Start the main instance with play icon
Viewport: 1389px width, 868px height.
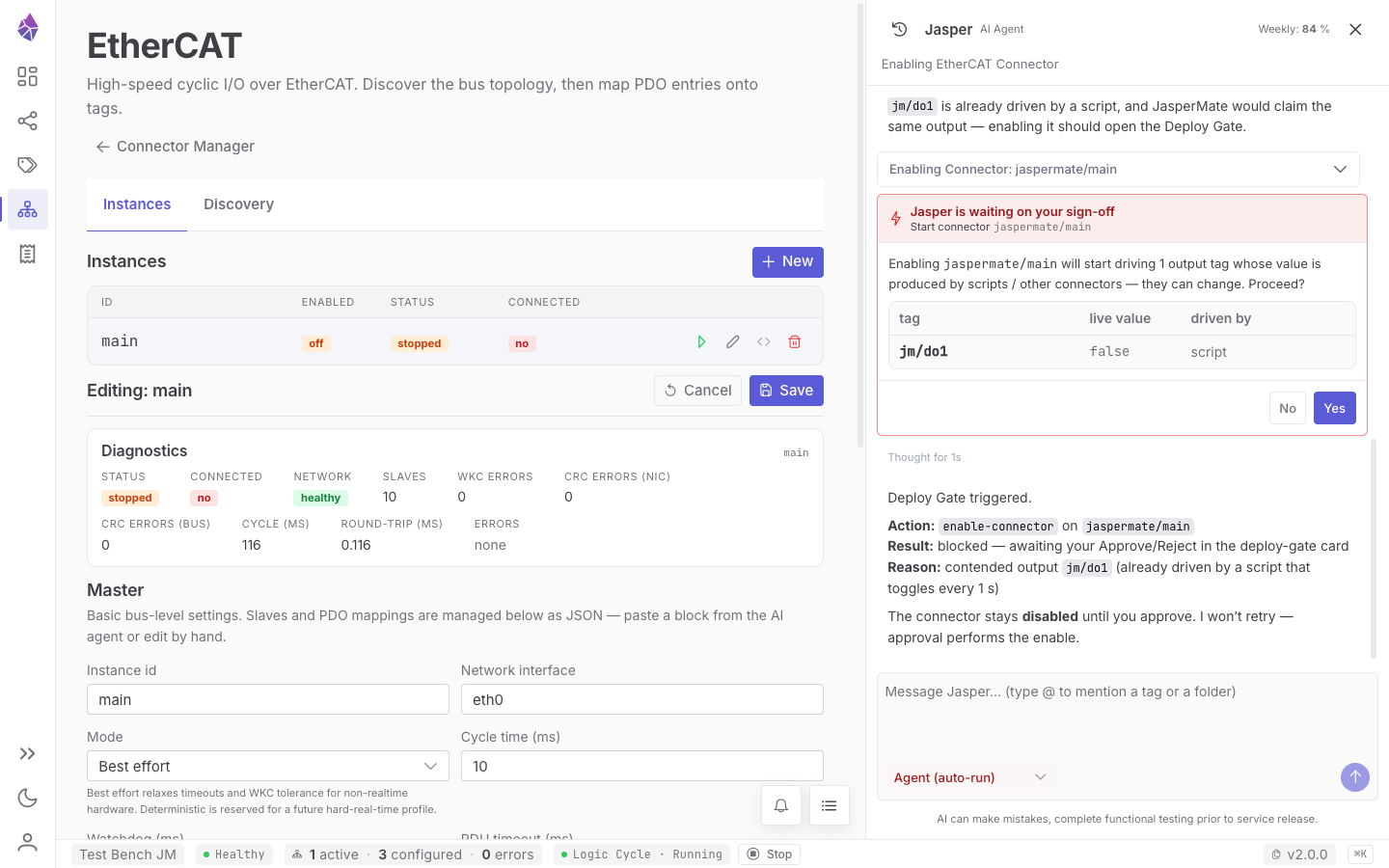click(701, 342)
